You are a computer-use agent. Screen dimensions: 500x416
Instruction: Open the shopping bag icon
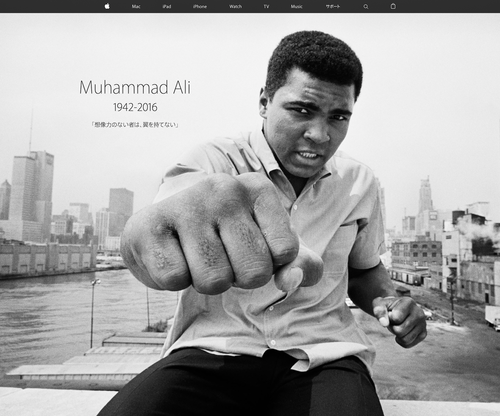click(393, 6)
